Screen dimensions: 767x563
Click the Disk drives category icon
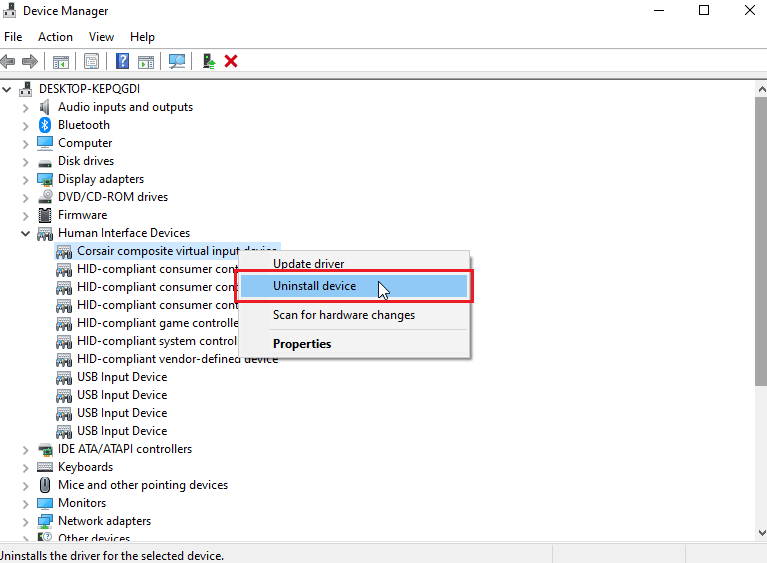pos(45,163)
